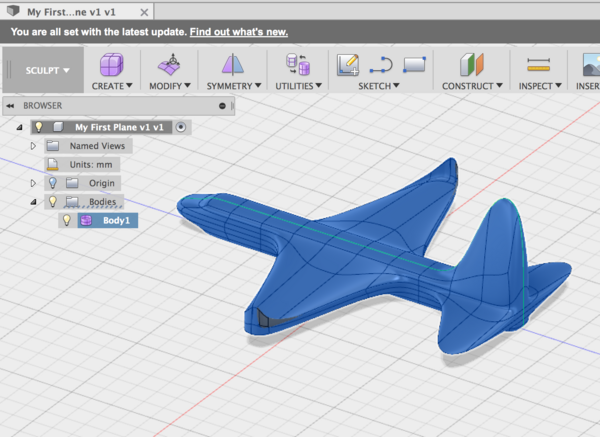Click the Utilities convert icon
600x437 pixels.
(298, 65)
